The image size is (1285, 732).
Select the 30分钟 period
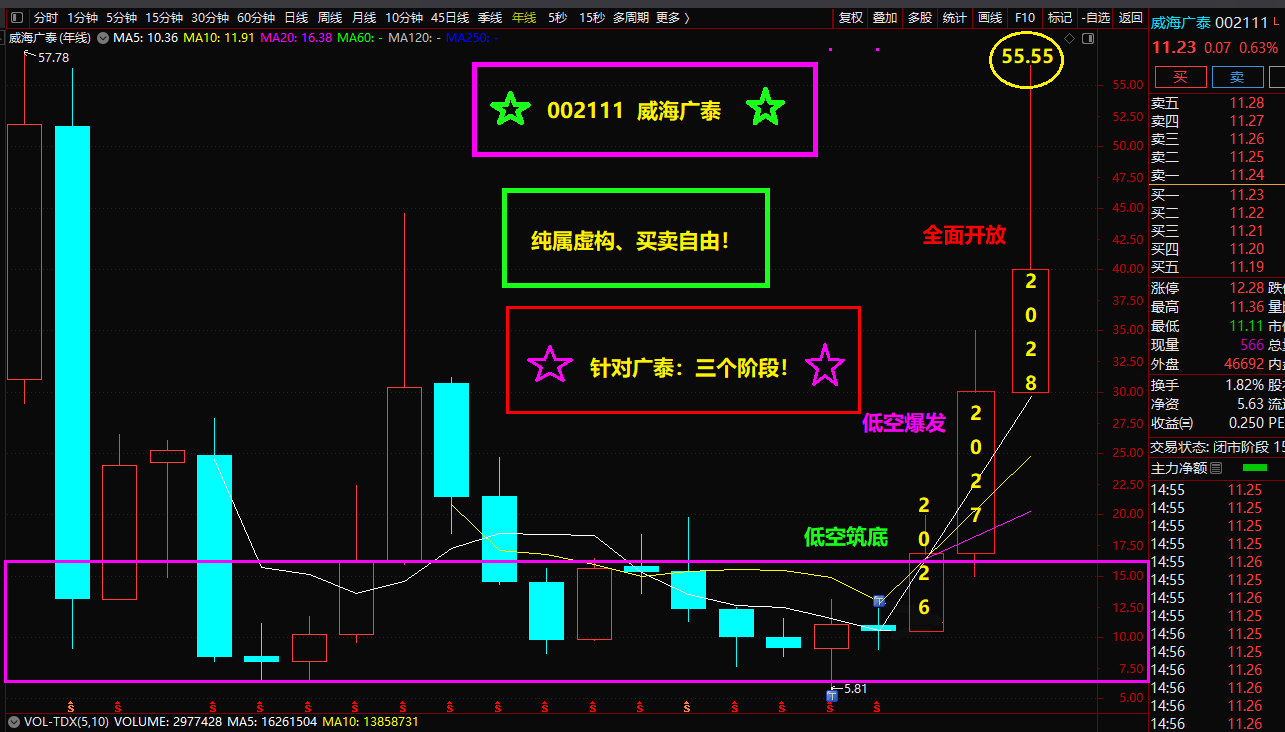(x=210, y=18)
